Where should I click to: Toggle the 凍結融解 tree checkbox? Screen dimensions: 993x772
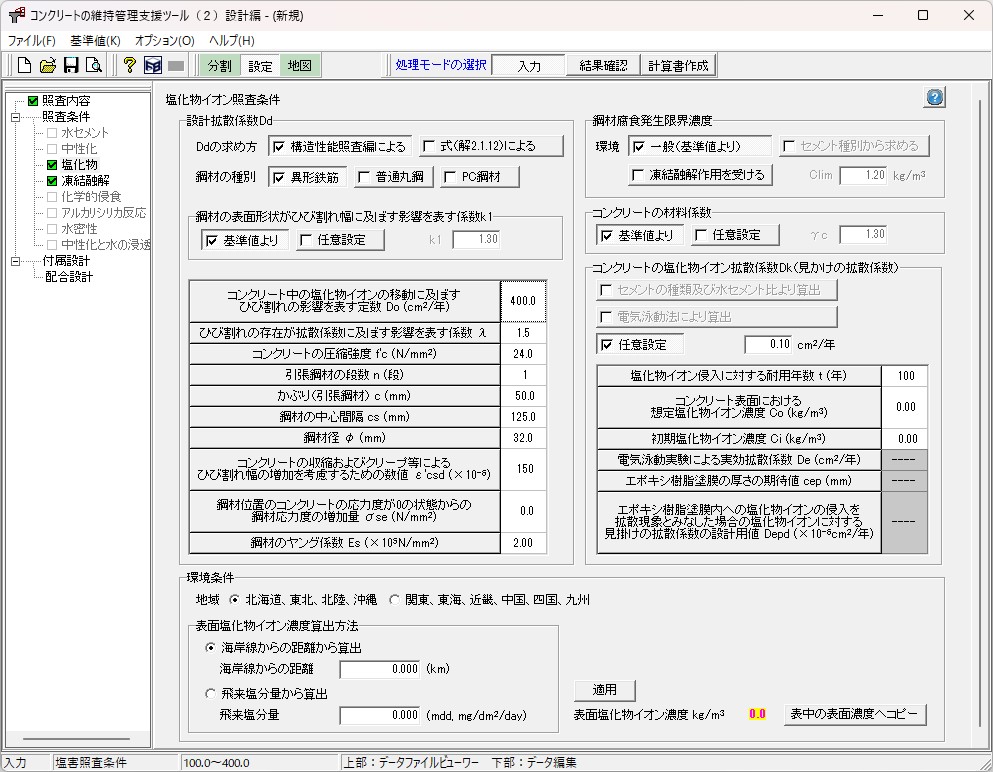(x=52, y=180)
